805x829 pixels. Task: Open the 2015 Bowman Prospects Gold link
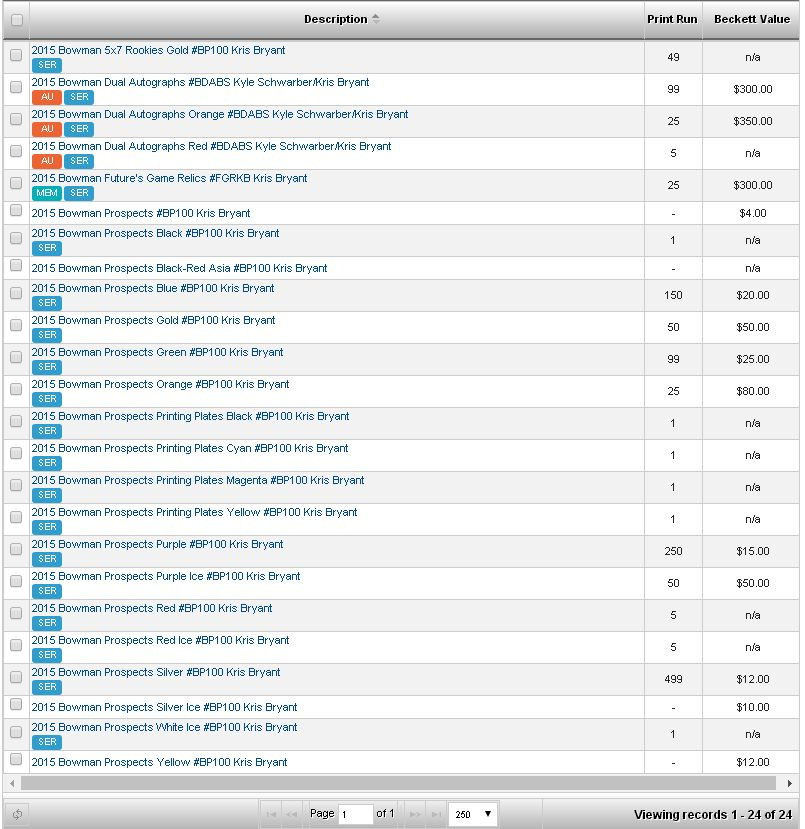pos(153,320)
